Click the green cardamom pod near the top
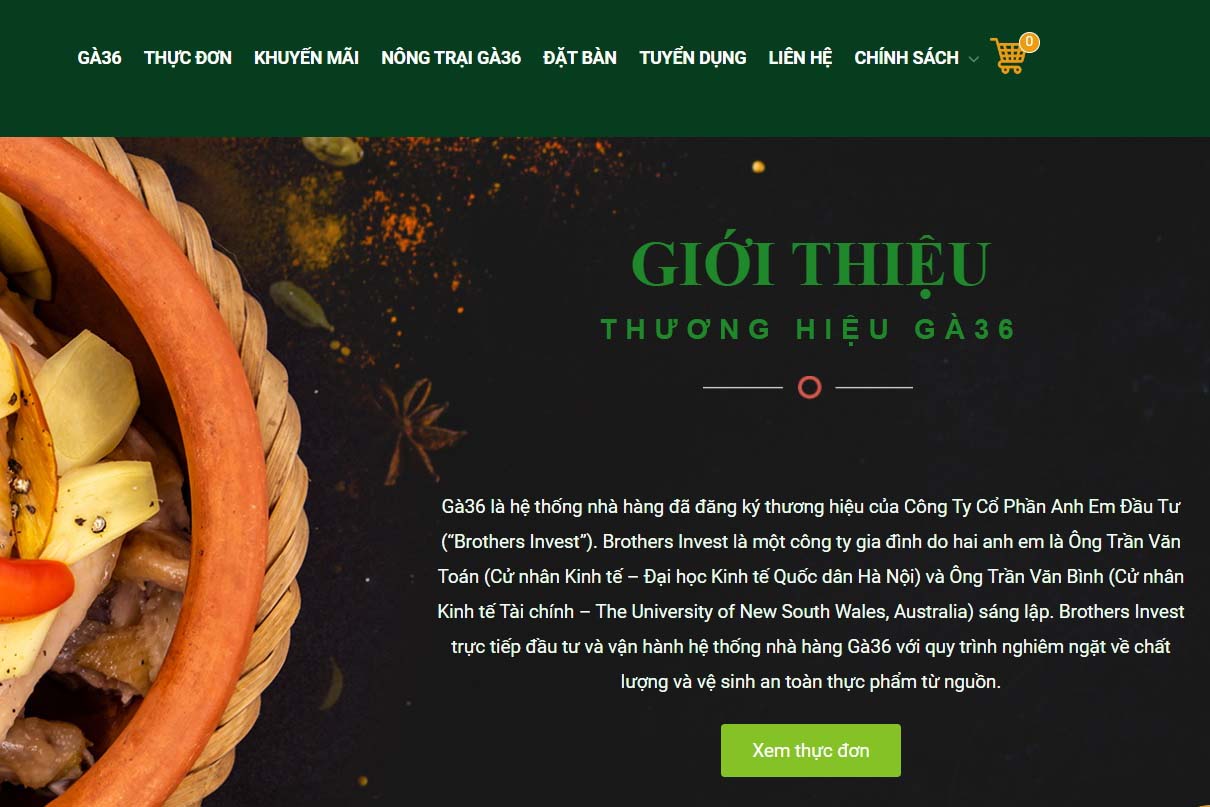1210x807 pixels. [333, 151]
